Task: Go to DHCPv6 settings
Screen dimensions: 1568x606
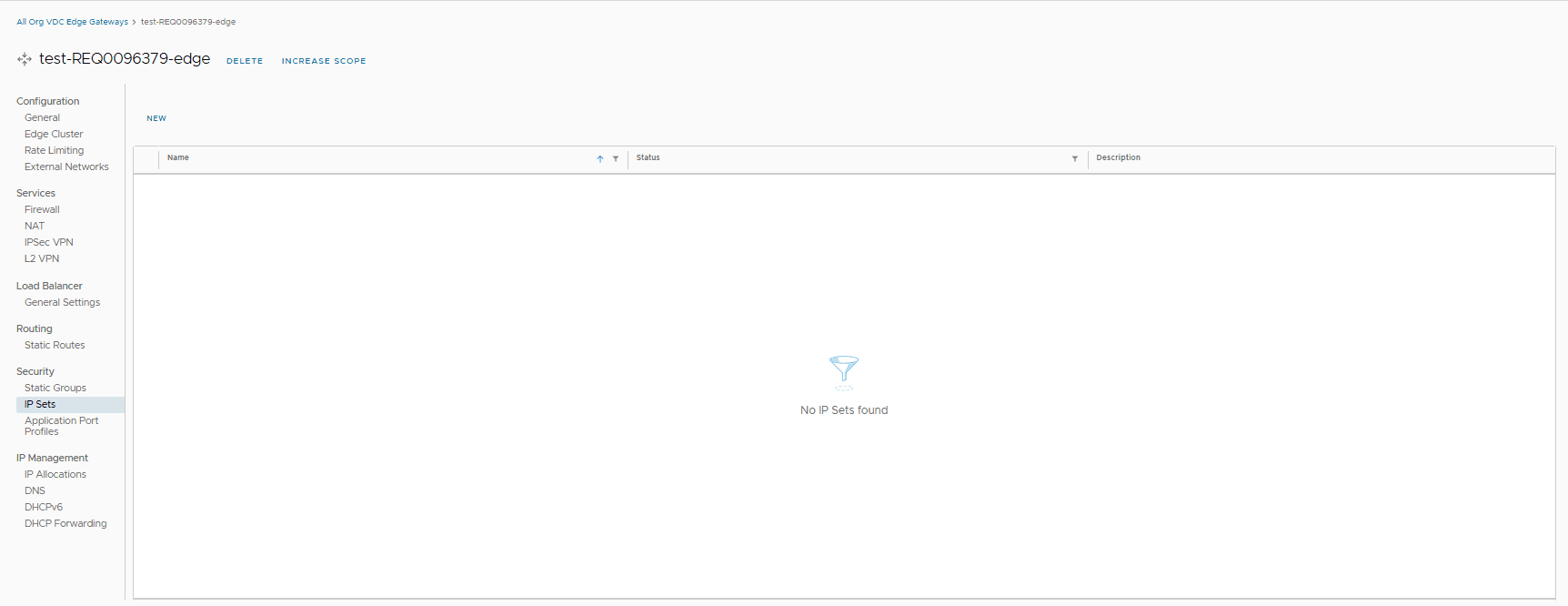Action: (44, 507)
